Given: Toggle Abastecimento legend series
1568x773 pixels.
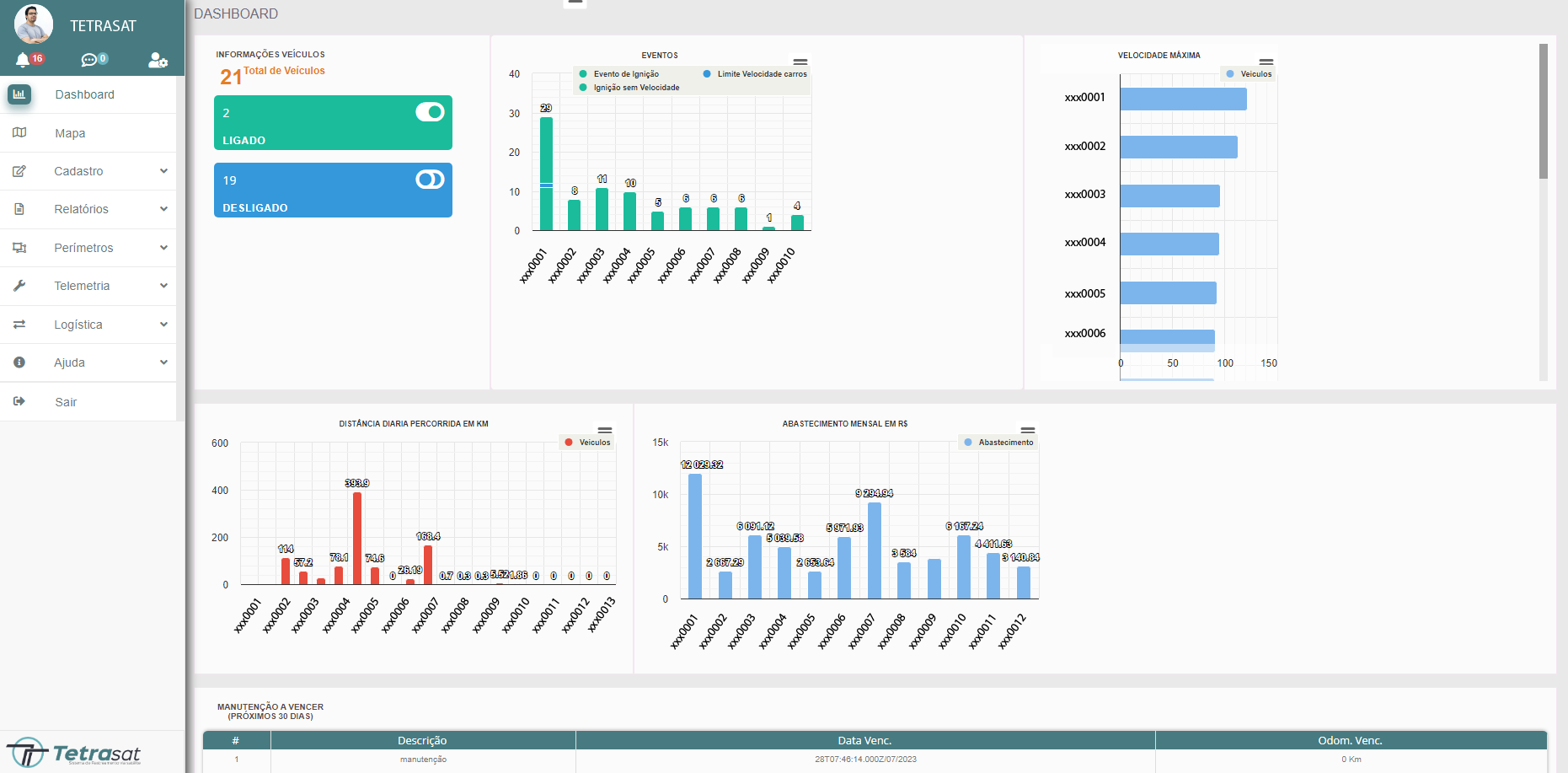Looking at the screenshot, I should (998, 443).
